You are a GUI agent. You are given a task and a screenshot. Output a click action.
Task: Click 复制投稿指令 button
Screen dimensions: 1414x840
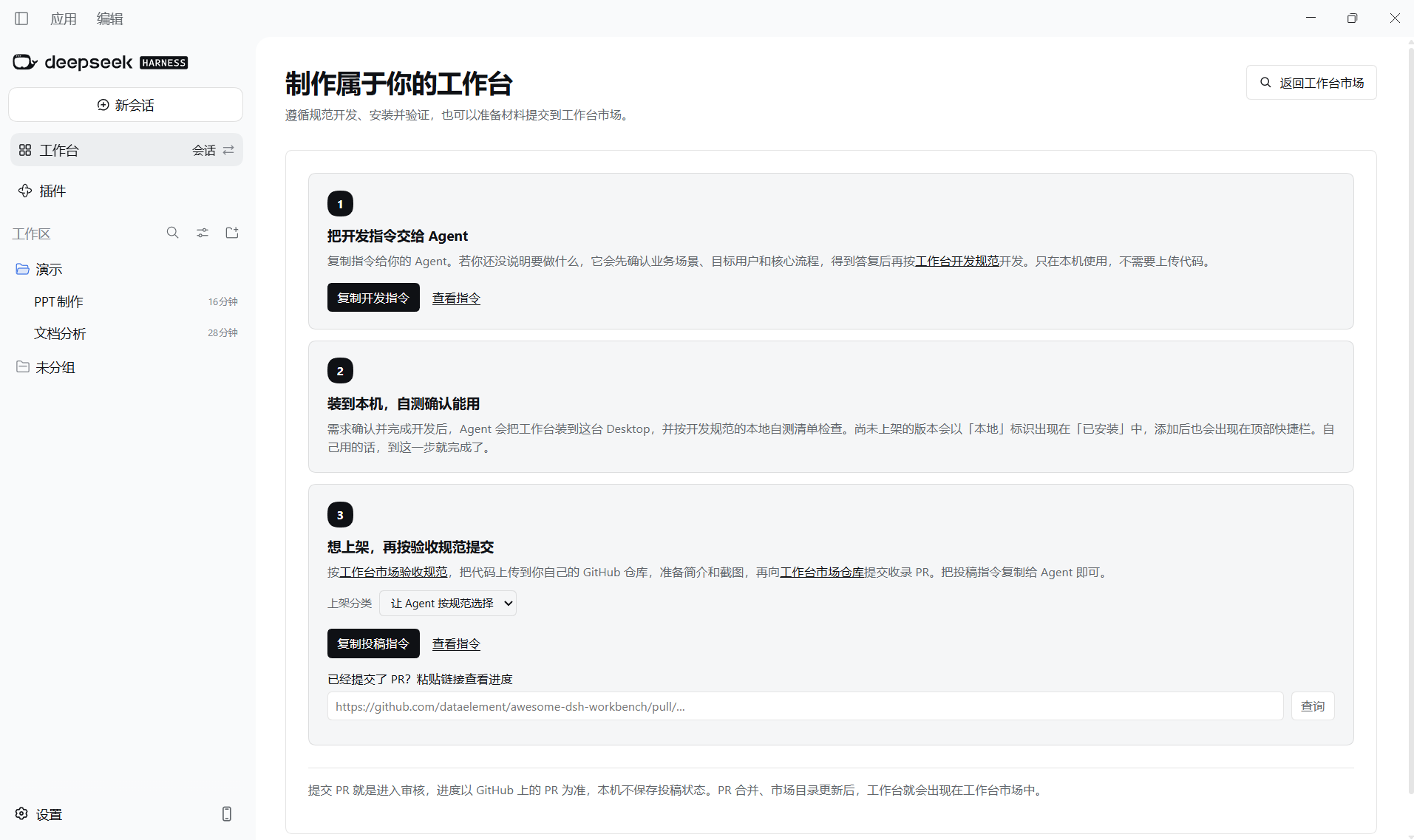(373, 643)
